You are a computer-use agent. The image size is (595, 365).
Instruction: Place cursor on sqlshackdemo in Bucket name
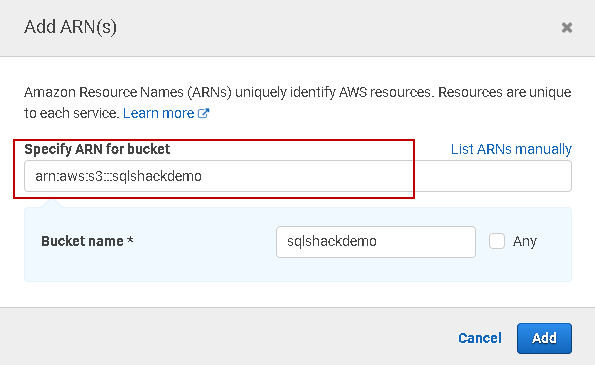click(x=332, y=241)
